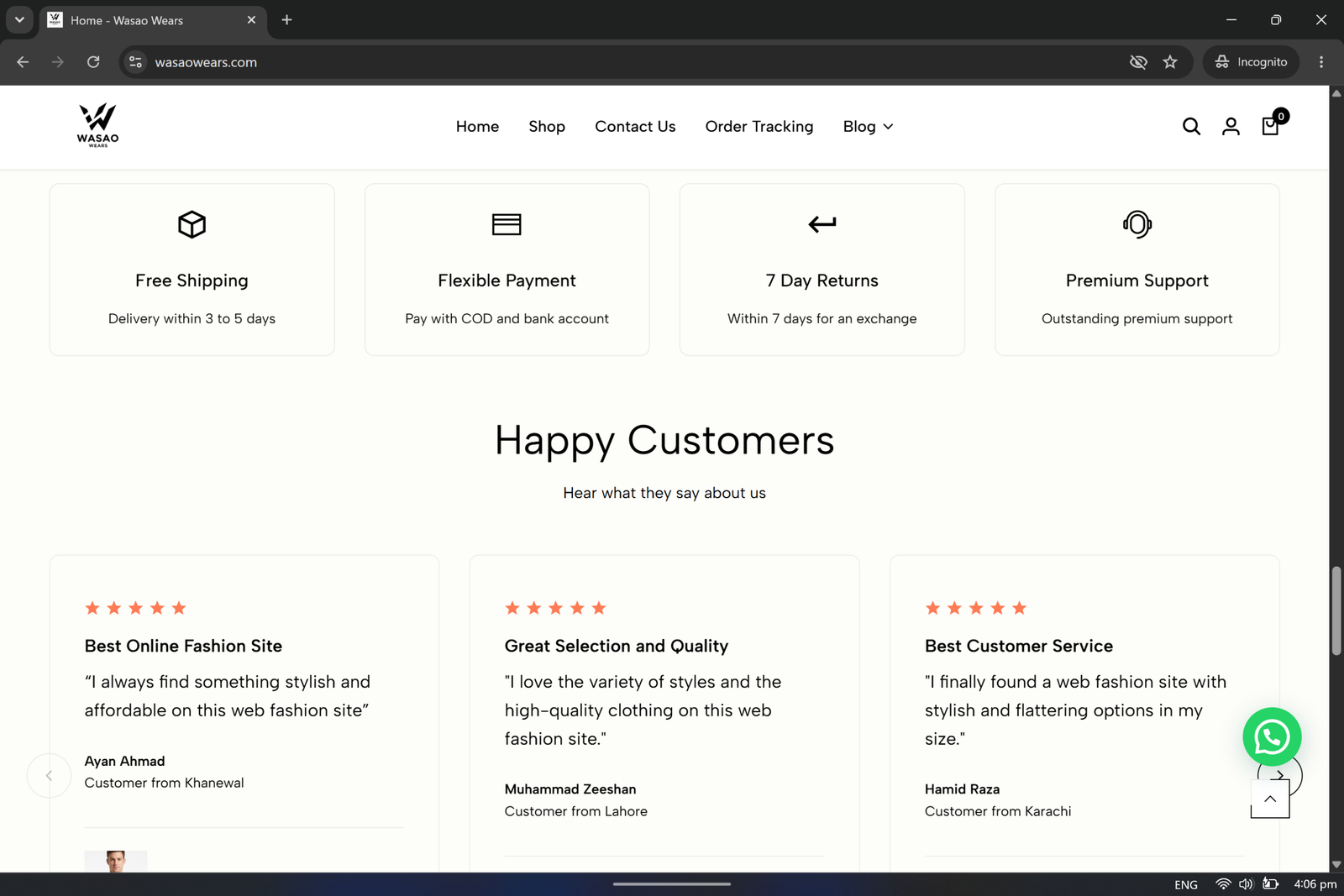
Task: Bookmark this page with star icon
Action: pos(1170,62)
